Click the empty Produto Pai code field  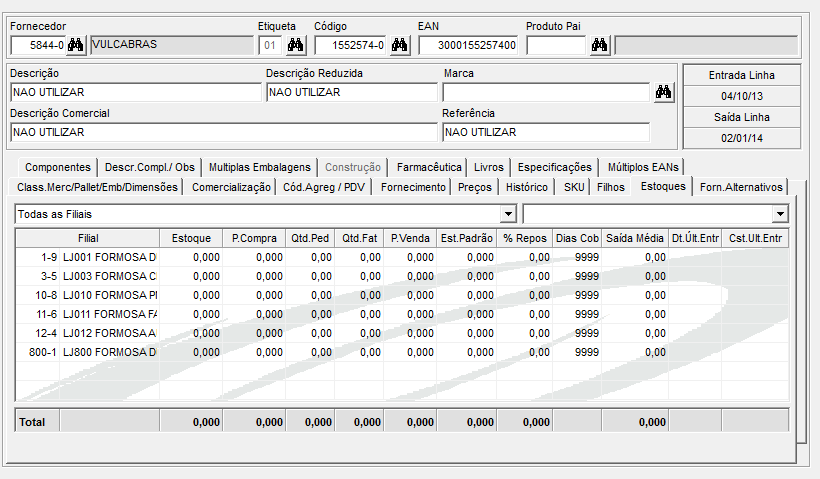[x=556, y=45]
